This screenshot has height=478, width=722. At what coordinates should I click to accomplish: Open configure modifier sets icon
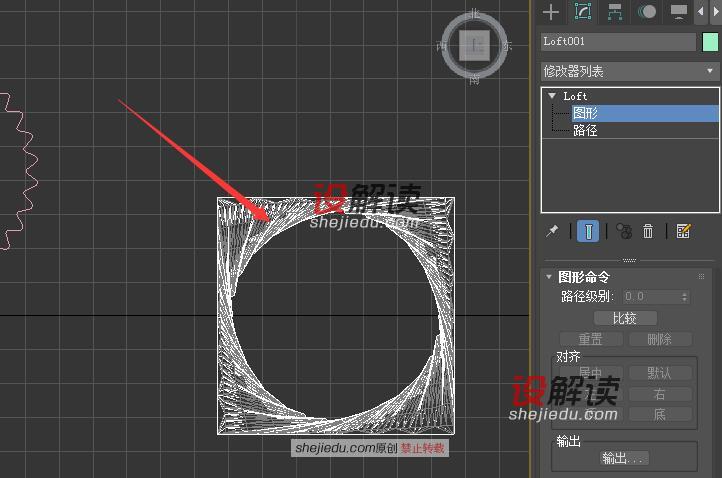[683, 231]
